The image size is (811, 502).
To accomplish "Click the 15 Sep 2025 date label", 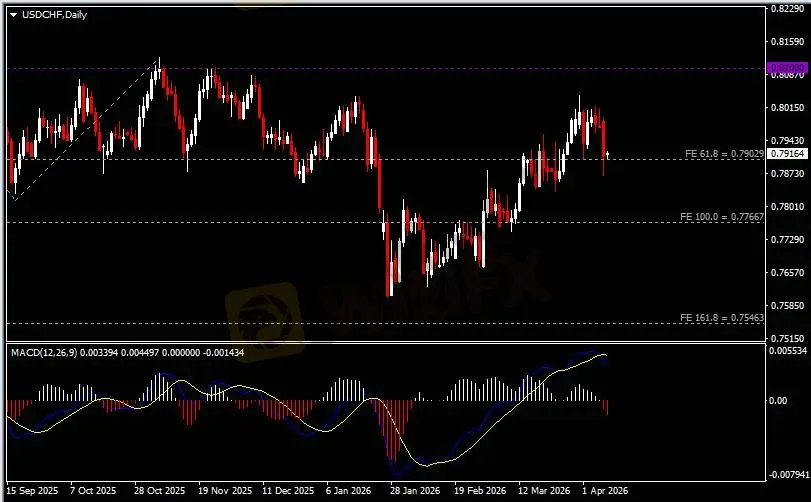I will (x=34, y=492).
